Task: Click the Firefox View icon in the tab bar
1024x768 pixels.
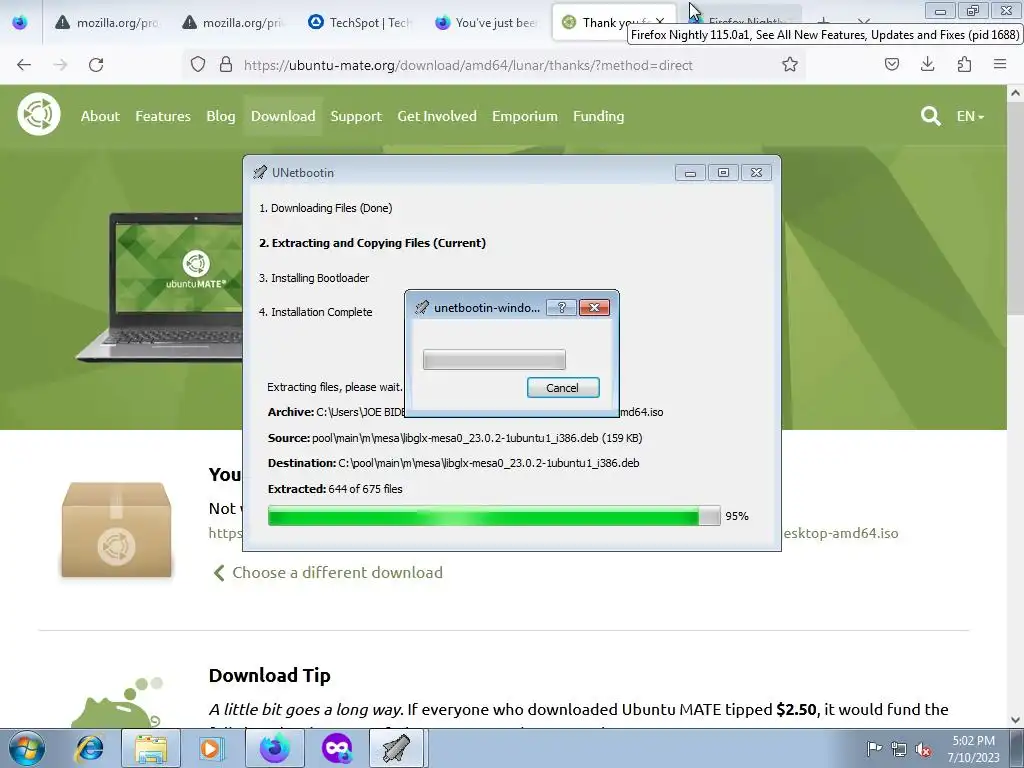Action: pyautogui.click(x=20, y=22)
